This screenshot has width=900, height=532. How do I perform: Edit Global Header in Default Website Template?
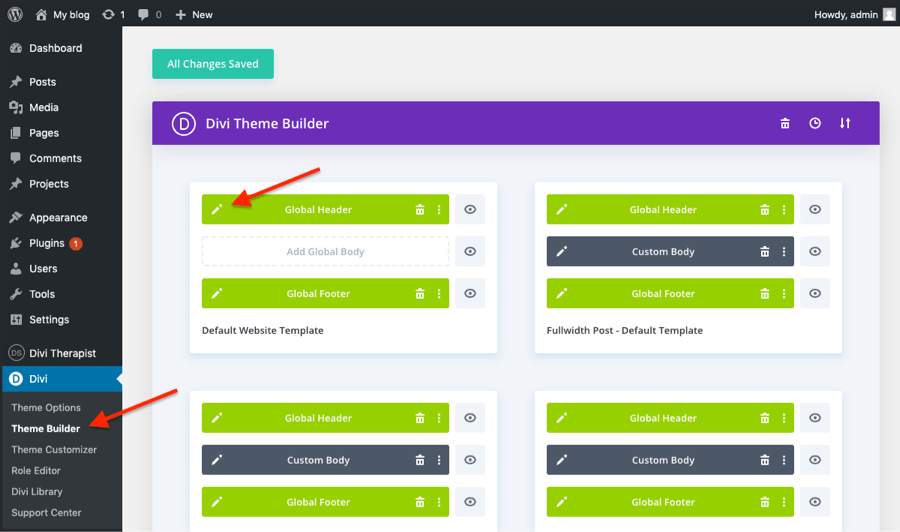tap(216, 209)
